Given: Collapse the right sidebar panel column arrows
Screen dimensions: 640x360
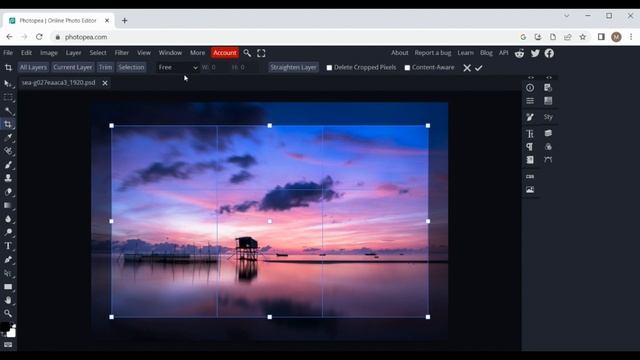Looking at the screenshot, I should 549,77.
